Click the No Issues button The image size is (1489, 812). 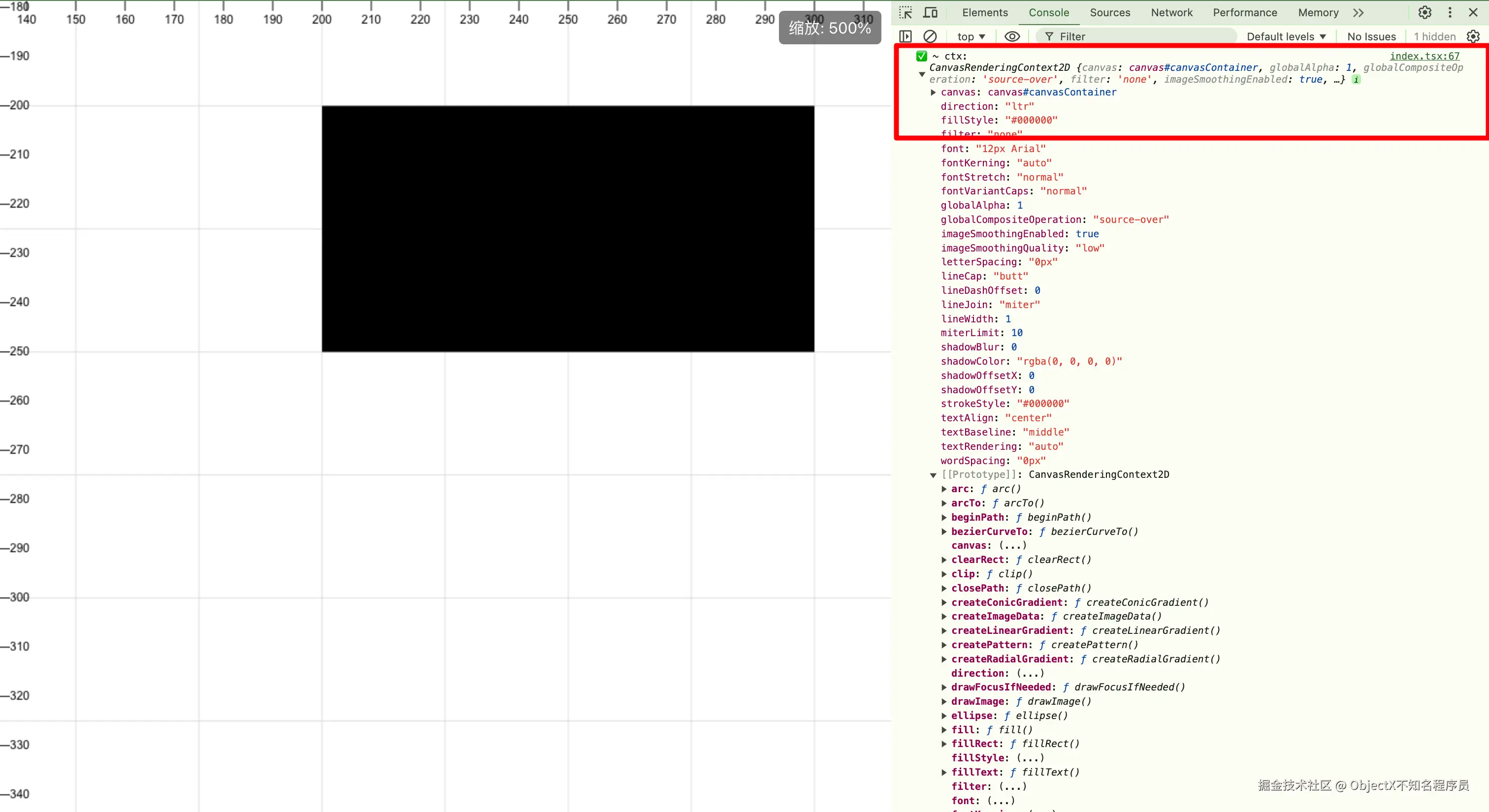[1371, 36]
